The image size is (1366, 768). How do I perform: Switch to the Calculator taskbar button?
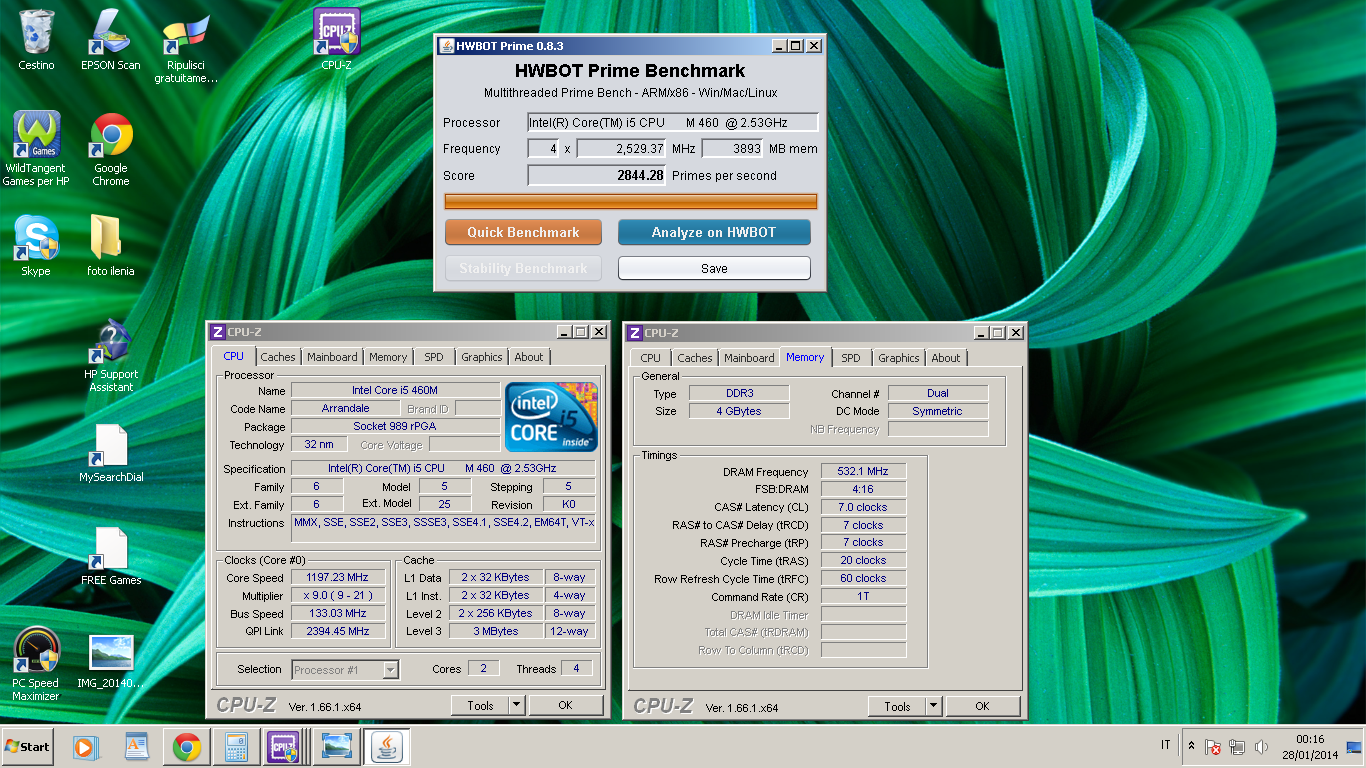coord(236,747)
